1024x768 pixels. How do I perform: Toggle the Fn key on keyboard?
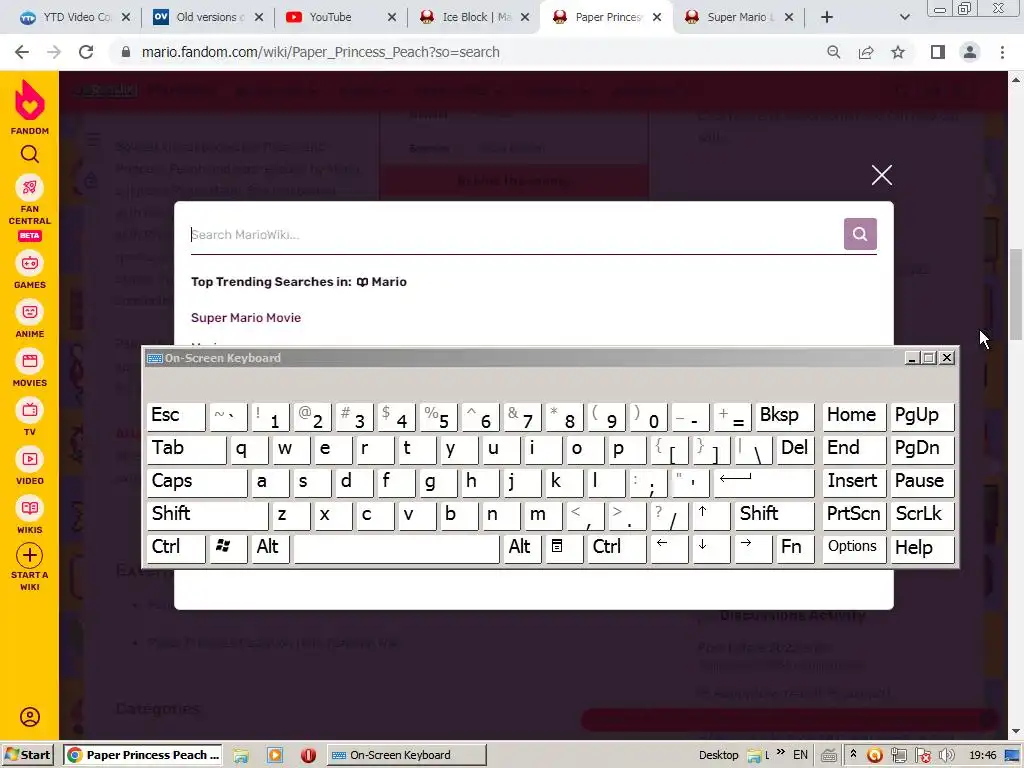794,547
